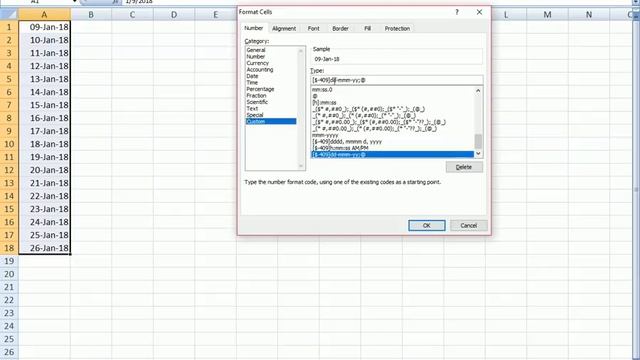Select row 5 header
The image size is (640, 360).
pos(9,79)
